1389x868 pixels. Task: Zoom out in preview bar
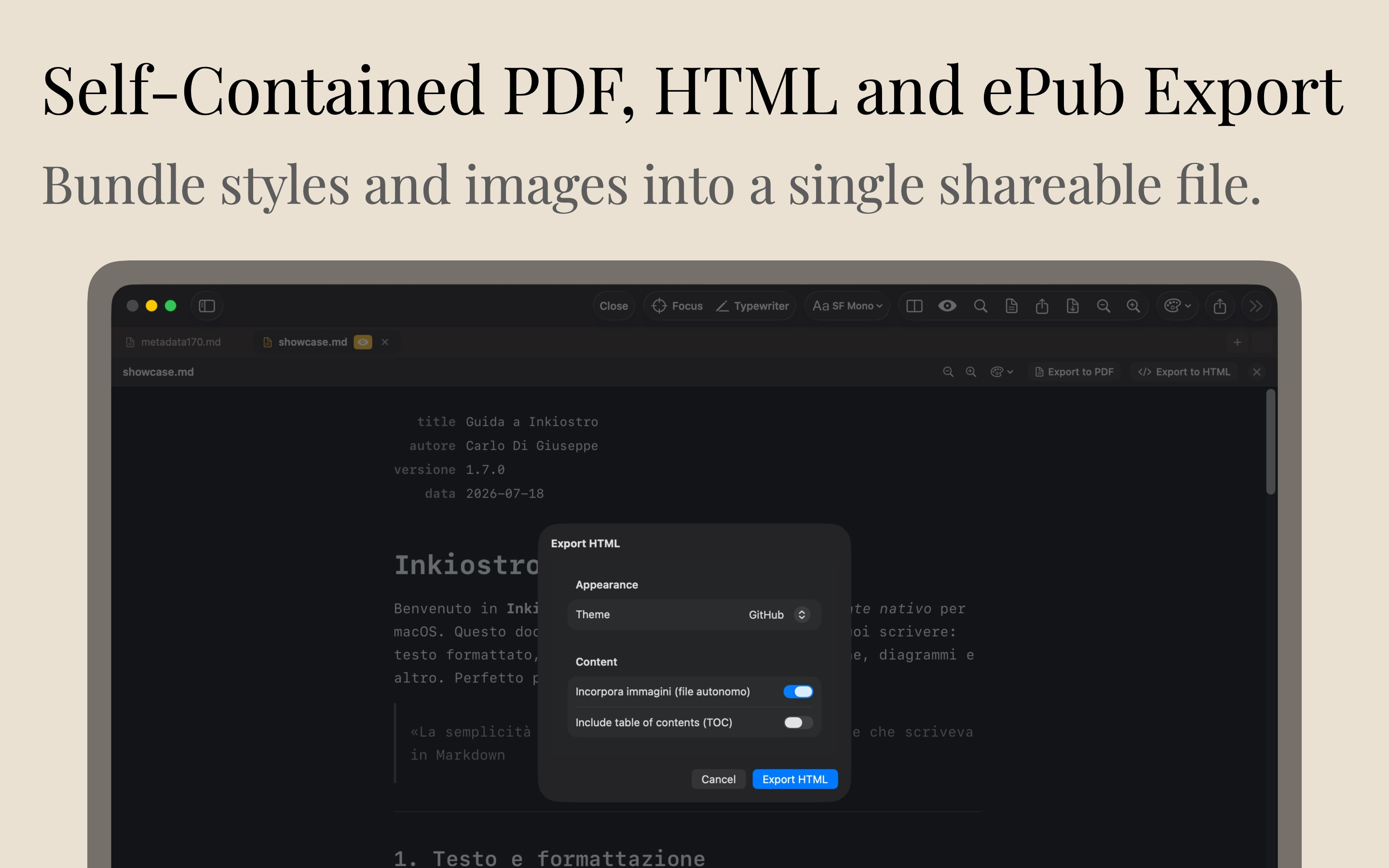[x=948, y=372]
